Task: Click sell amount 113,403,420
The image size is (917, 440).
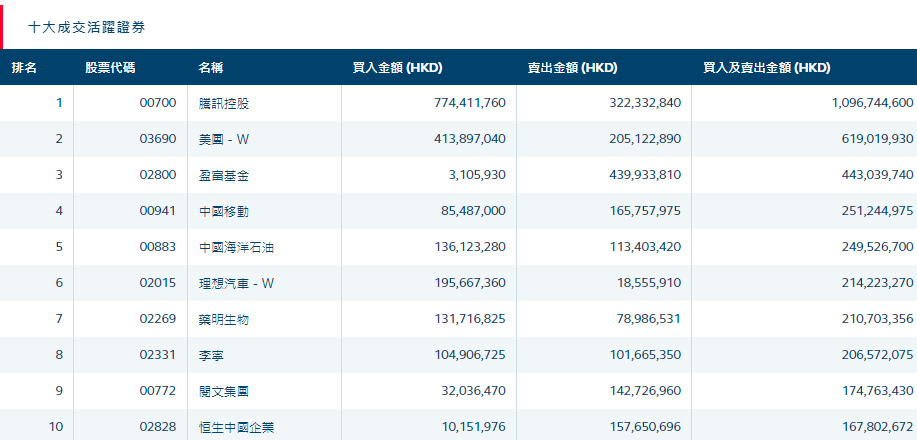Action: (645, 247)
